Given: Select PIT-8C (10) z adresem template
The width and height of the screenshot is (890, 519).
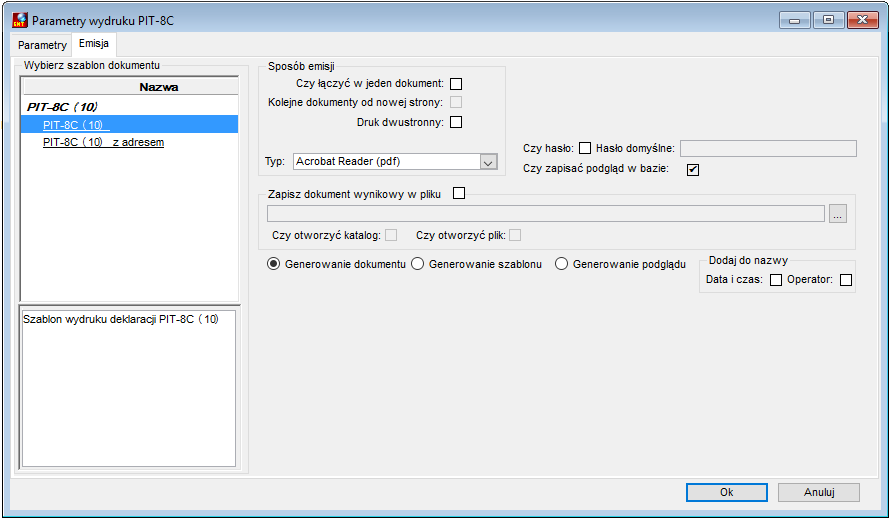Looking at the screenshot, I should click(x=103, y=143).
